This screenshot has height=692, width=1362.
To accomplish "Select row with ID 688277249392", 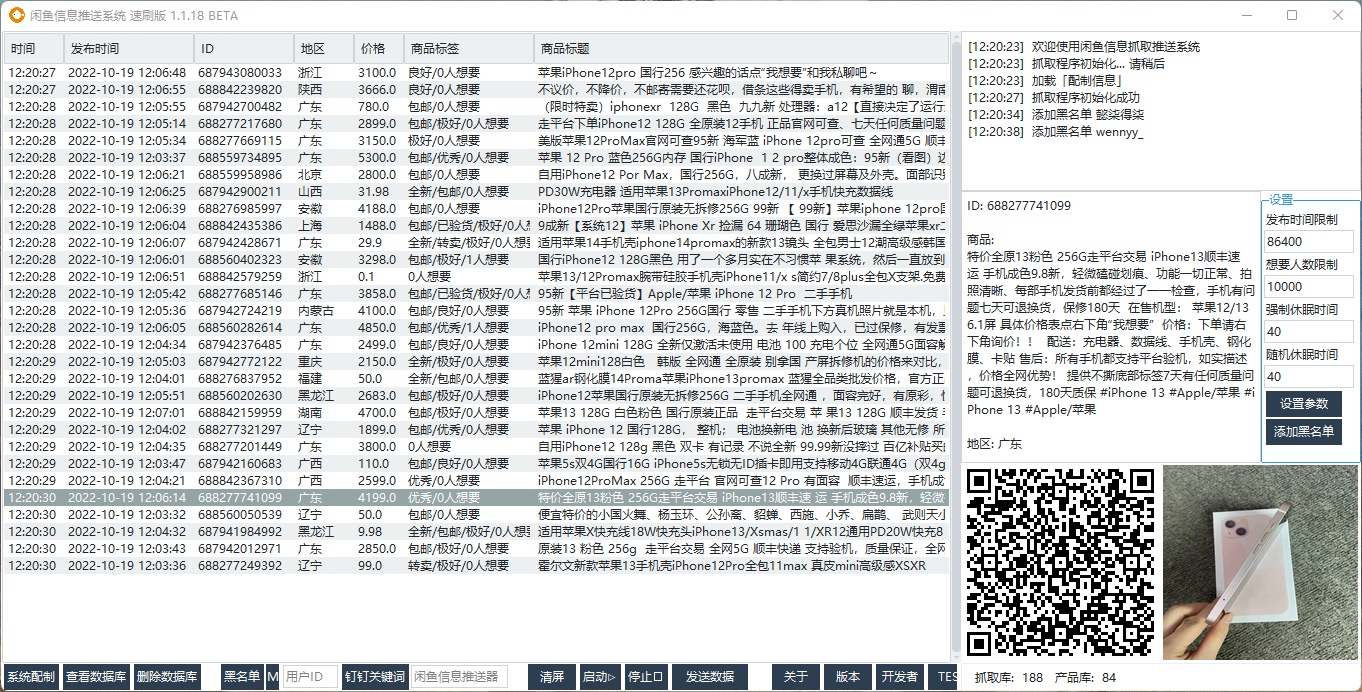I will click(476, 566).
